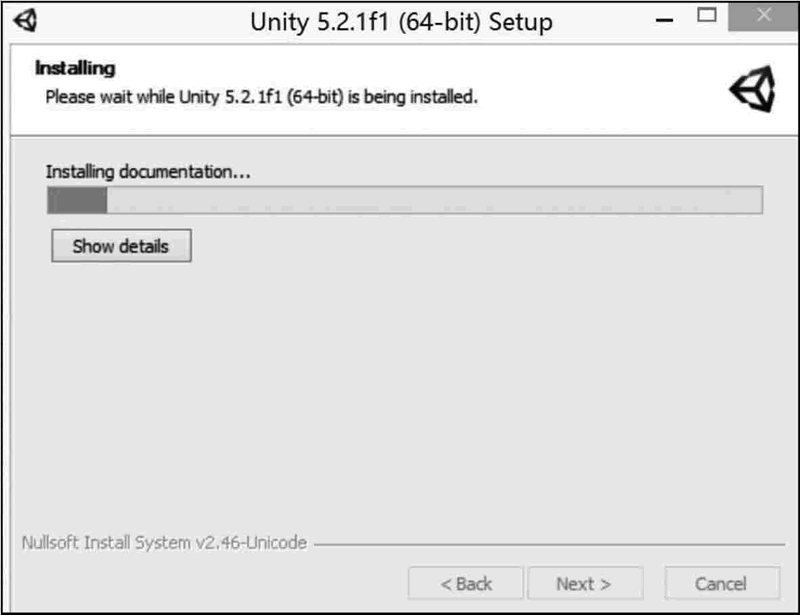Click the "Please wait while Unity" message
Image resolution: width=800 pixels, height=615 pixels.
pyautogui.click(x=262, y=98)
